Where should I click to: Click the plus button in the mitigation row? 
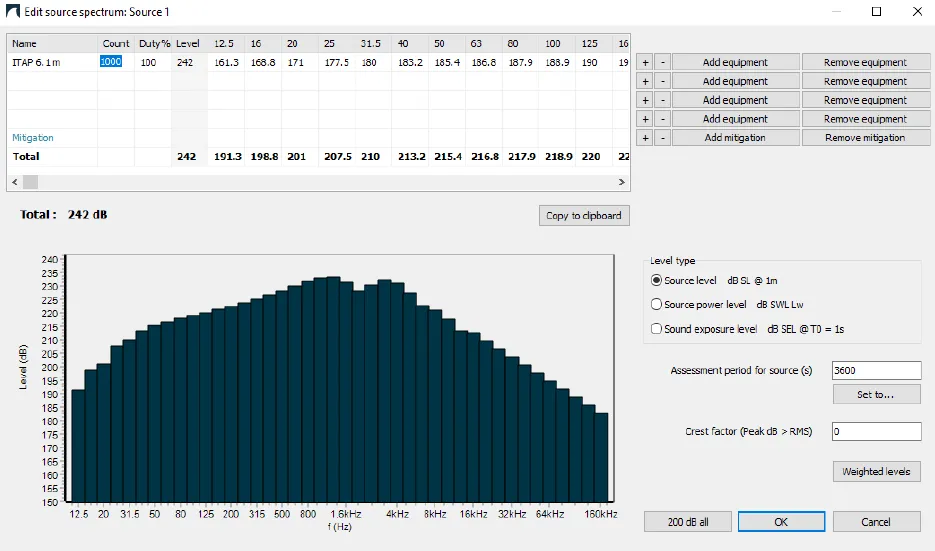645,138
